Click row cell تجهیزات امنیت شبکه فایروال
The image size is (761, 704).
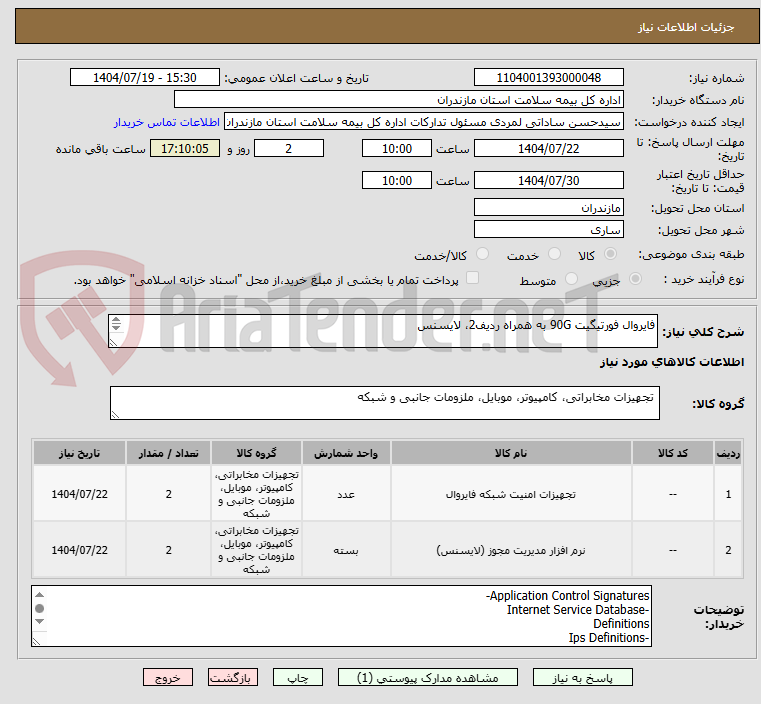511,494
